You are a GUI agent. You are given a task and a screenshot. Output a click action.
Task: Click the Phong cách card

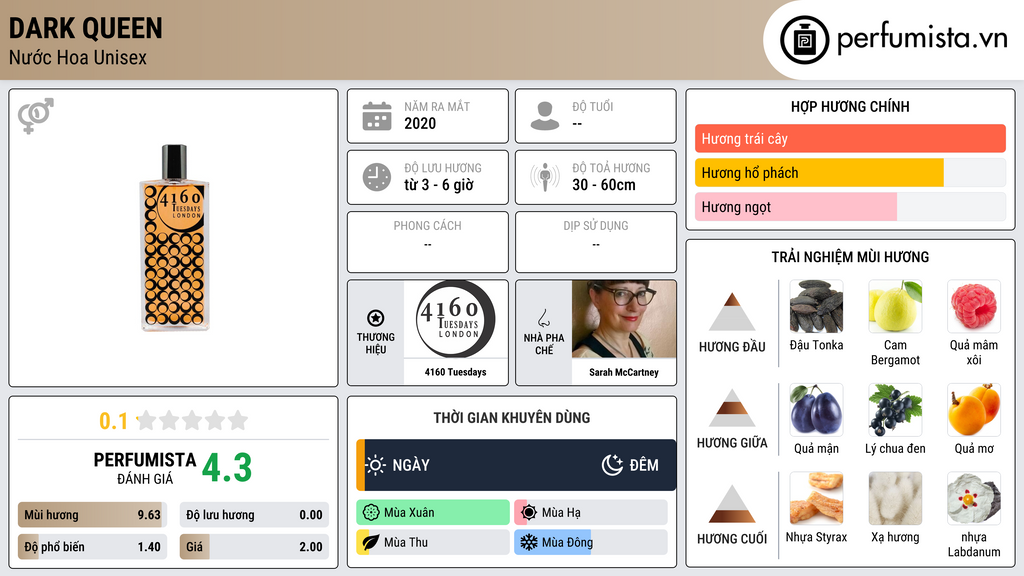tap(428, 242)
